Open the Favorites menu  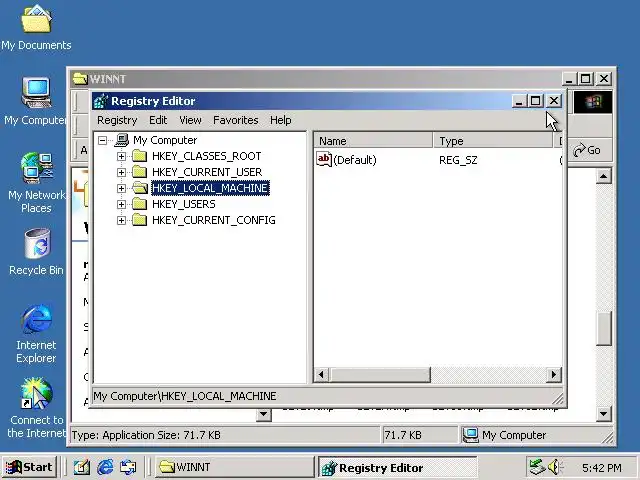pyautogui.click(x=236, y=120)
